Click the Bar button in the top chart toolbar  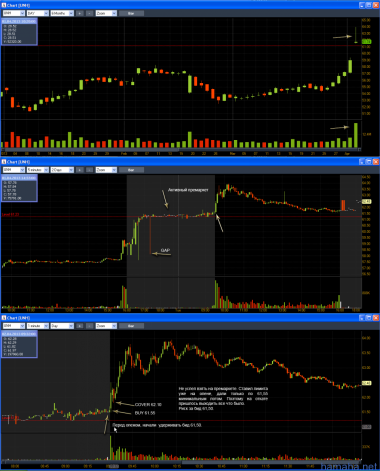131,13
